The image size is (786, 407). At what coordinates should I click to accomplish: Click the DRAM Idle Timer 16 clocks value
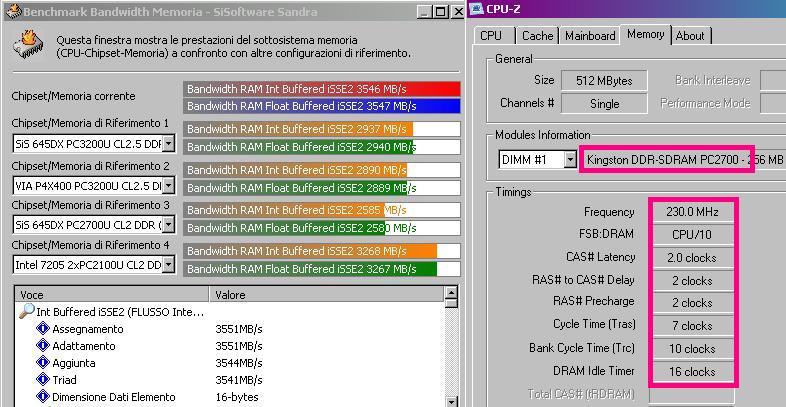click(x=692, y=371)
